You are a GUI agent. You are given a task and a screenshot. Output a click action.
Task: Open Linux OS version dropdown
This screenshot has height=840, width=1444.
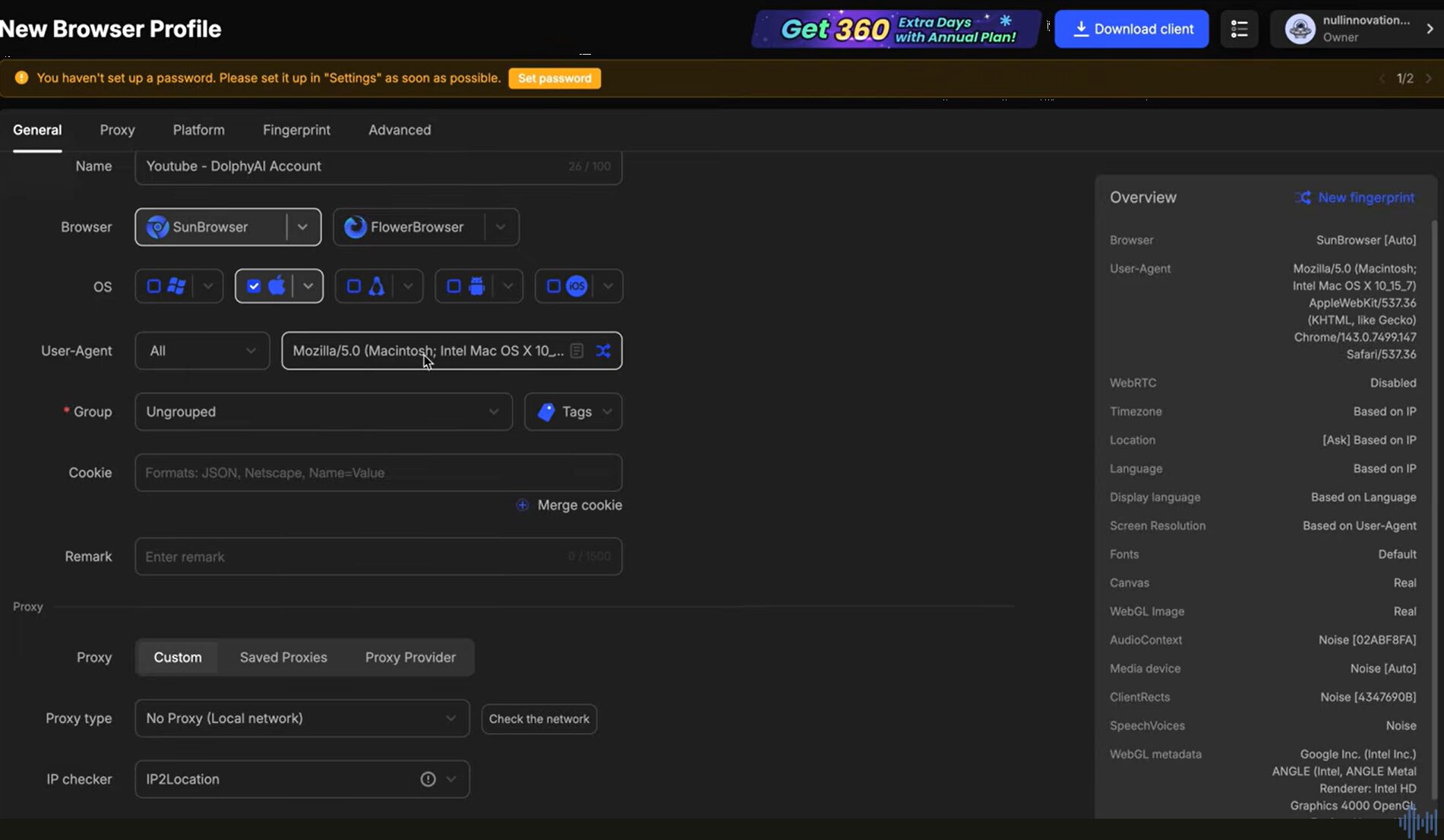[x=408, y=286]
